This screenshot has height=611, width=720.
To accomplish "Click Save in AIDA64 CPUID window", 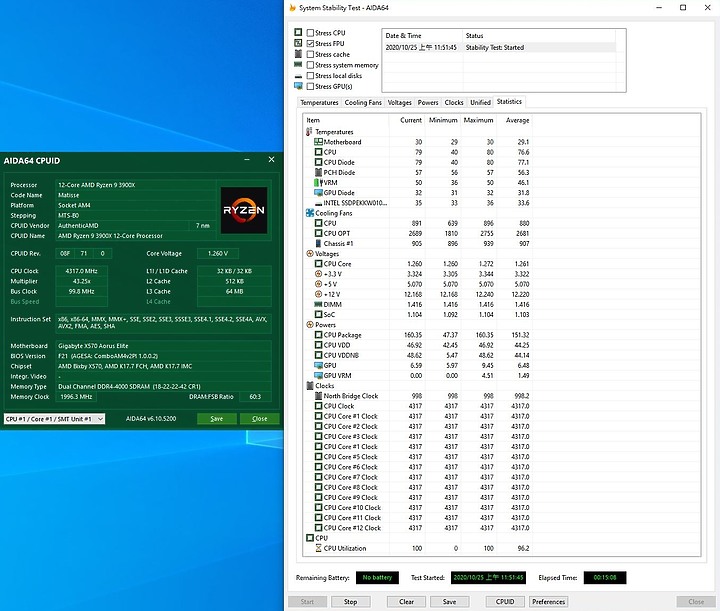I will tap(217, 419).
